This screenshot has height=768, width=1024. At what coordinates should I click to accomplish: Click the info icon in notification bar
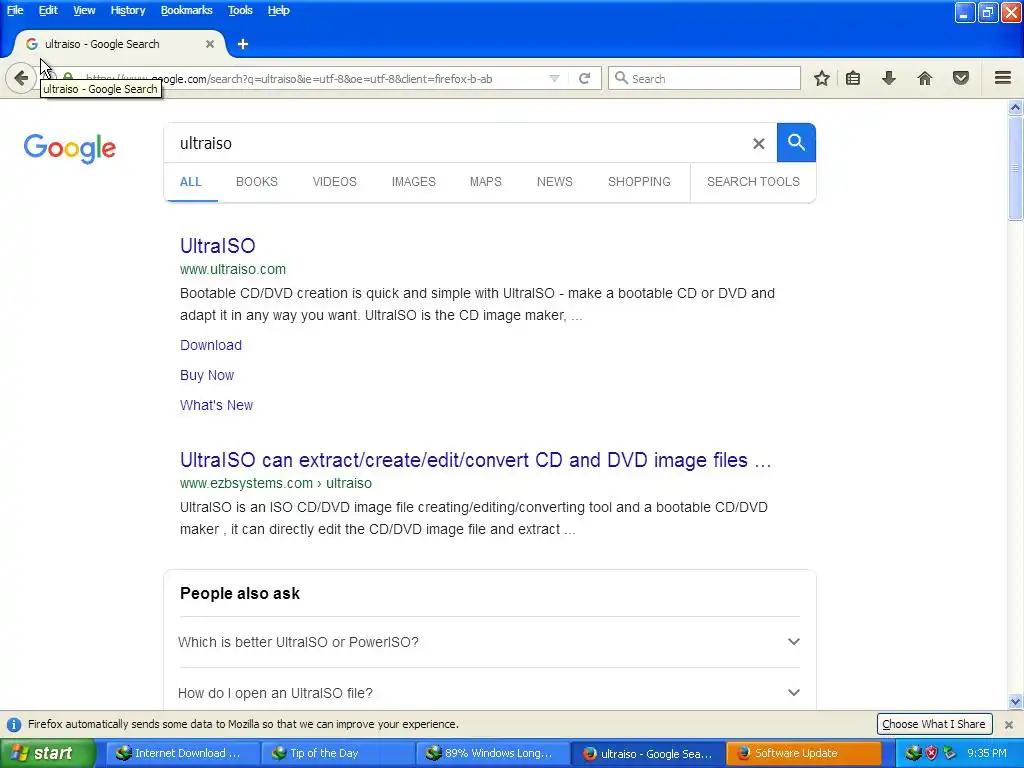tap(14, 724)
